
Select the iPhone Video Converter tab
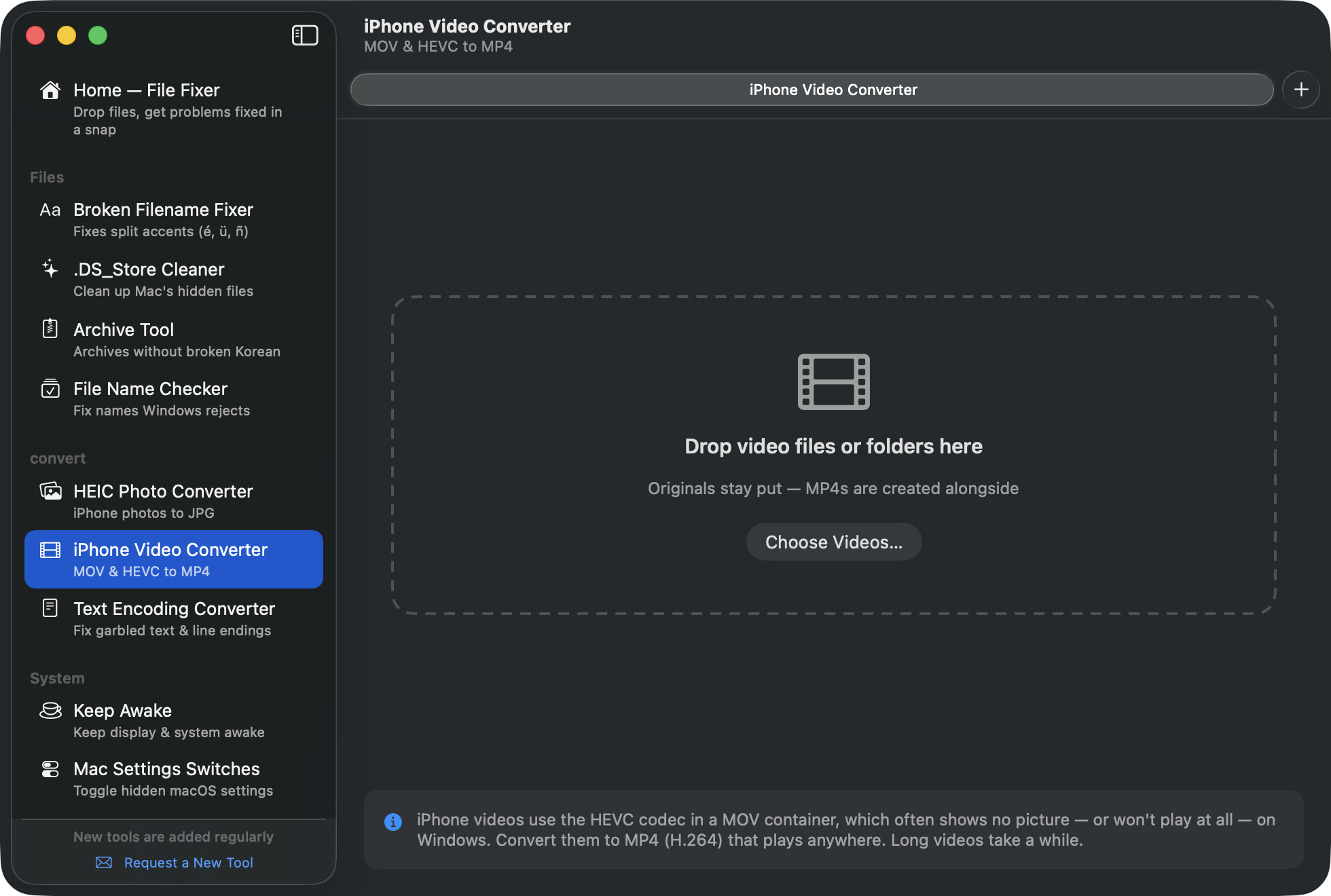pyautogui.click(x=812, y=90)
